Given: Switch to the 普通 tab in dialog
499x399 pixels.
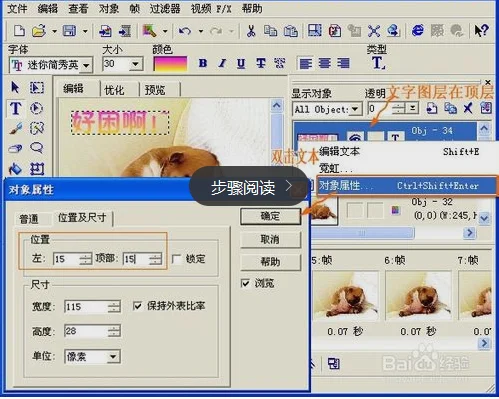Looking at the screenshot, I should [29, 219].
